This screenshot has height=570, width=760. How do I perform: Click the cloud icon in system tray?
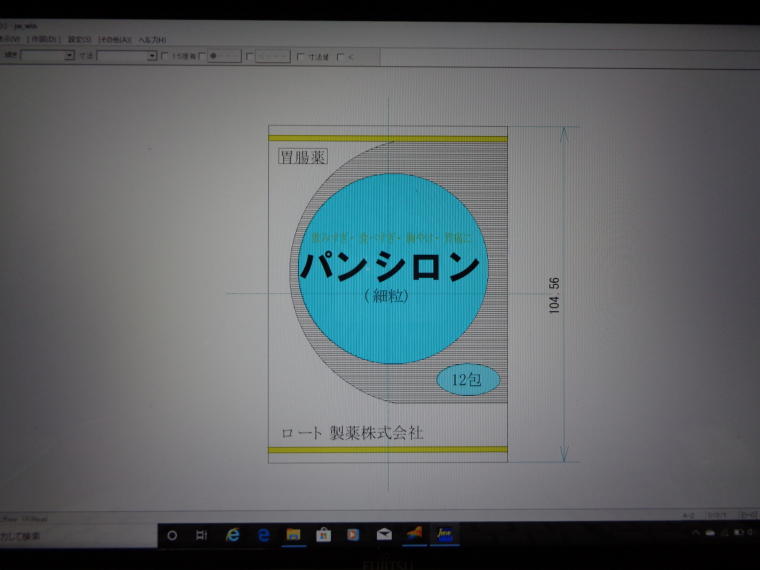(710, 533)
